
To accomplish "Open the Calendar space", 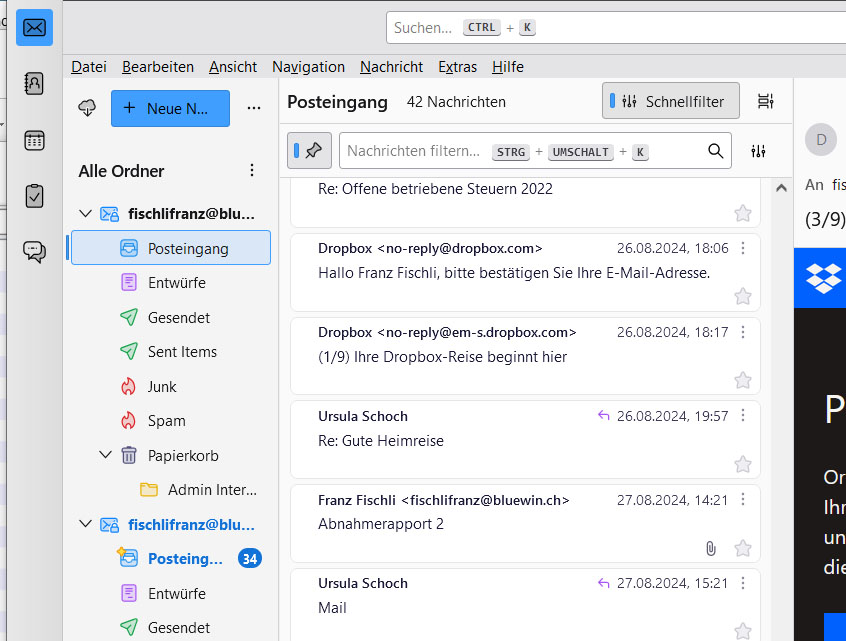I will [34, 140].
